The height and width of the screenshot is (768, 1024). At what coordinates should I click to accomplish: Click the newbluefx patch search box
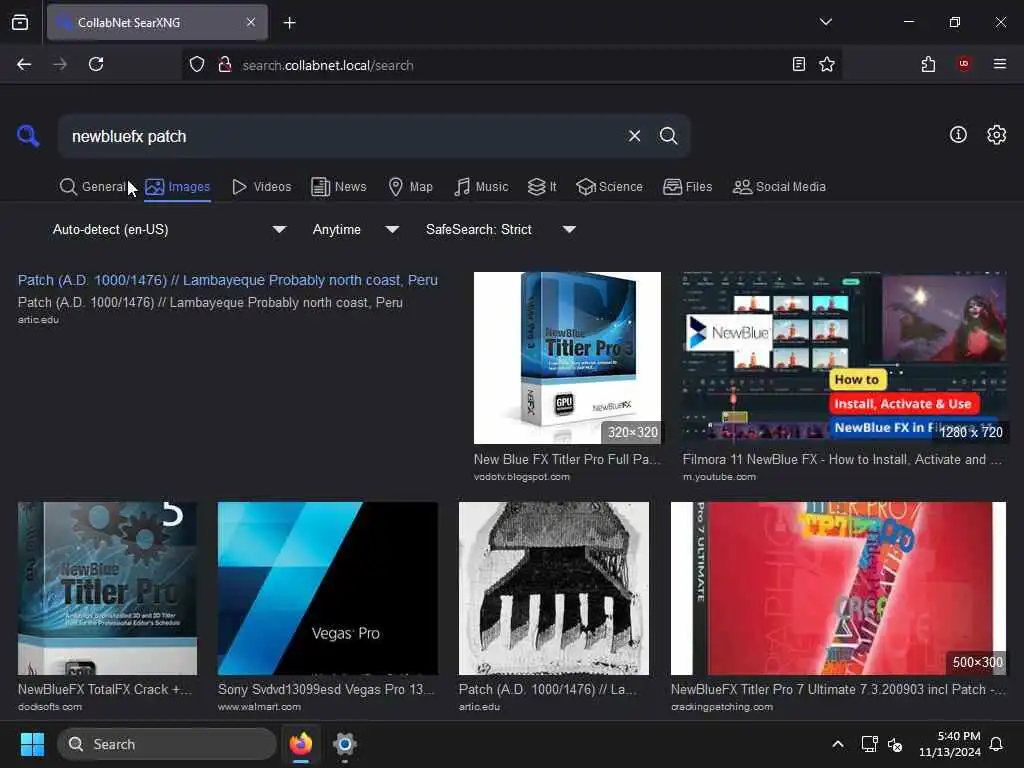tap(343, 136)
